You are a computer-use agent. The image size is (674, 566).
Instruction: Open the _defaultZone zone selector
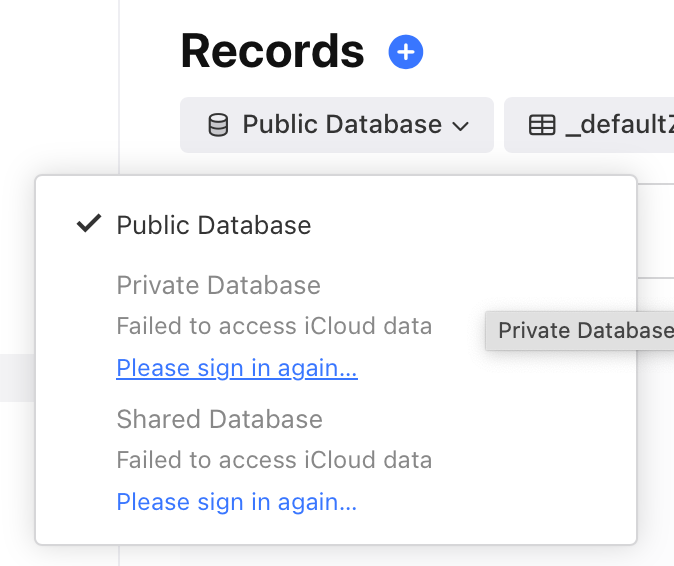point(589,125)
